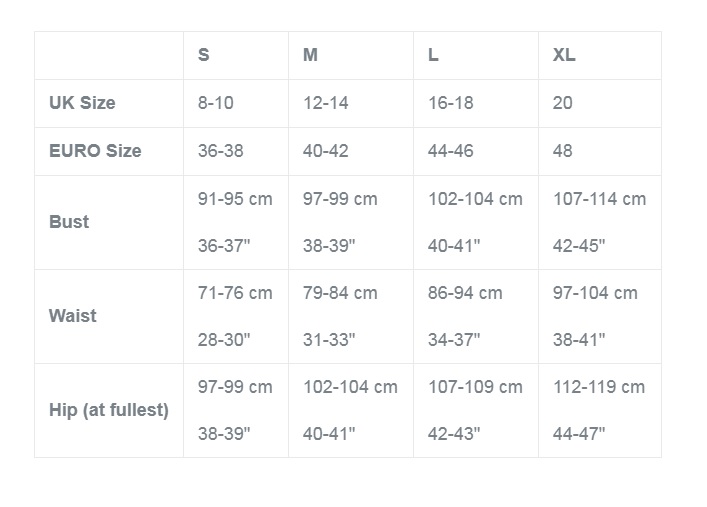This screenshot has height=507, width=707.
Task: Click EURO size 44-46 cell
Action: point(451,151)
